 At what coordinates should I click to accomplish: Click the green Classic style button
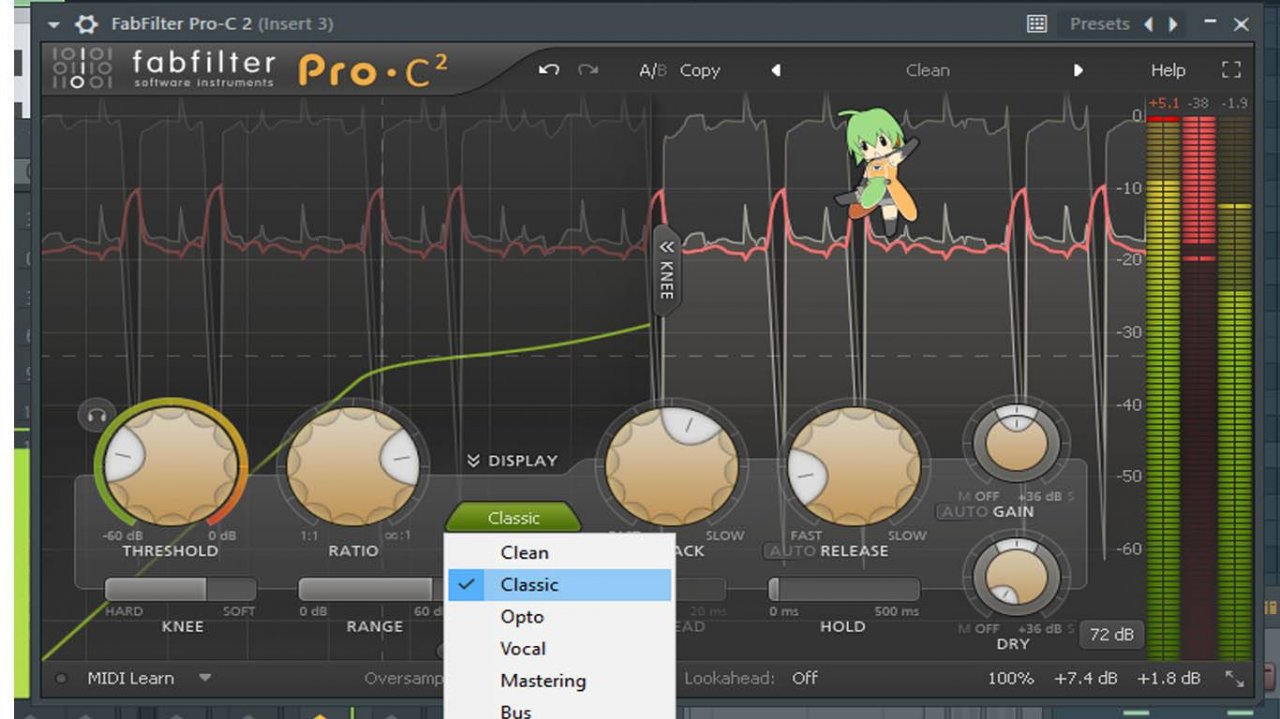click(x=513, y=517)
